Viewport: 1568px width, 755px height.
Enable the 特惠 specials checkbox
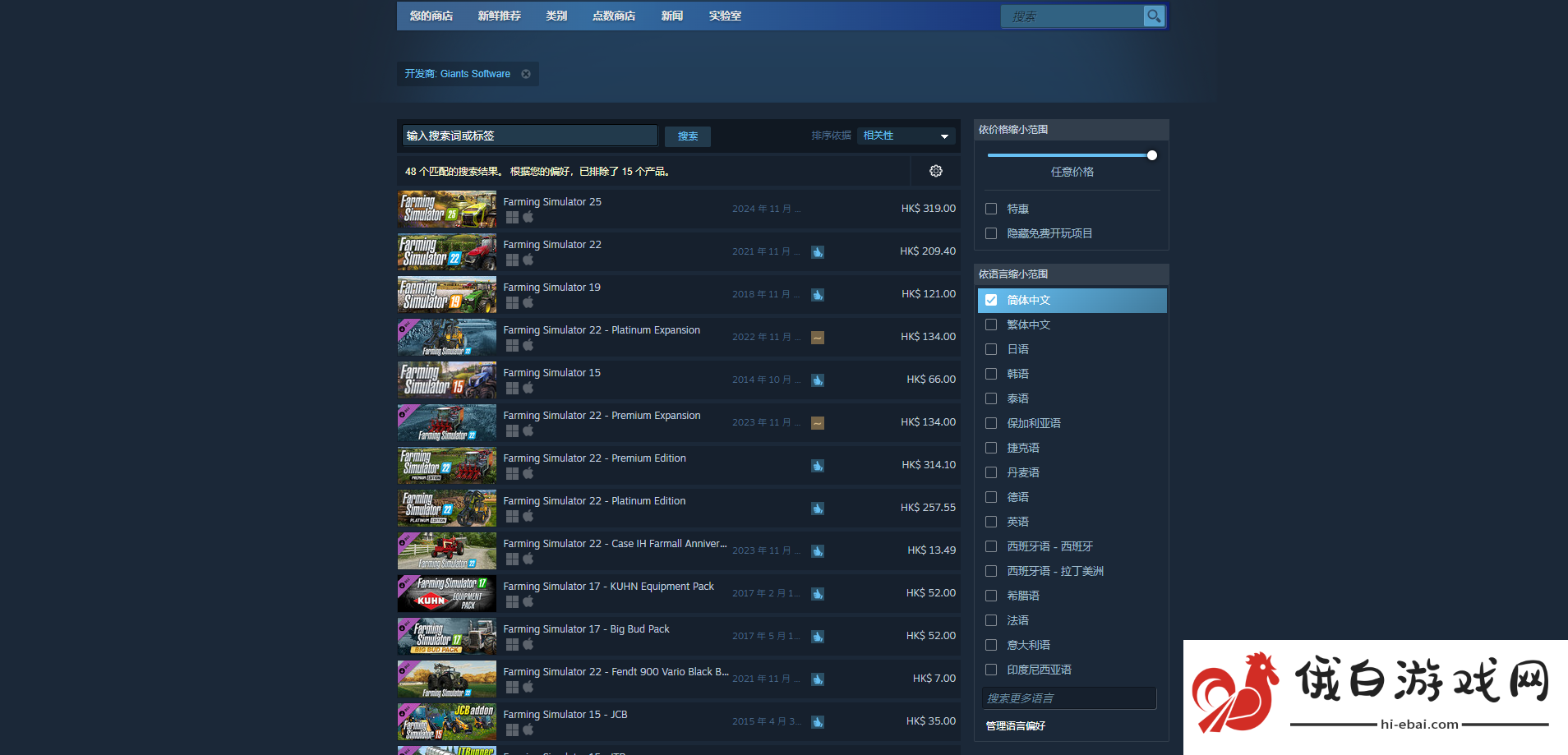coord(991,209)
